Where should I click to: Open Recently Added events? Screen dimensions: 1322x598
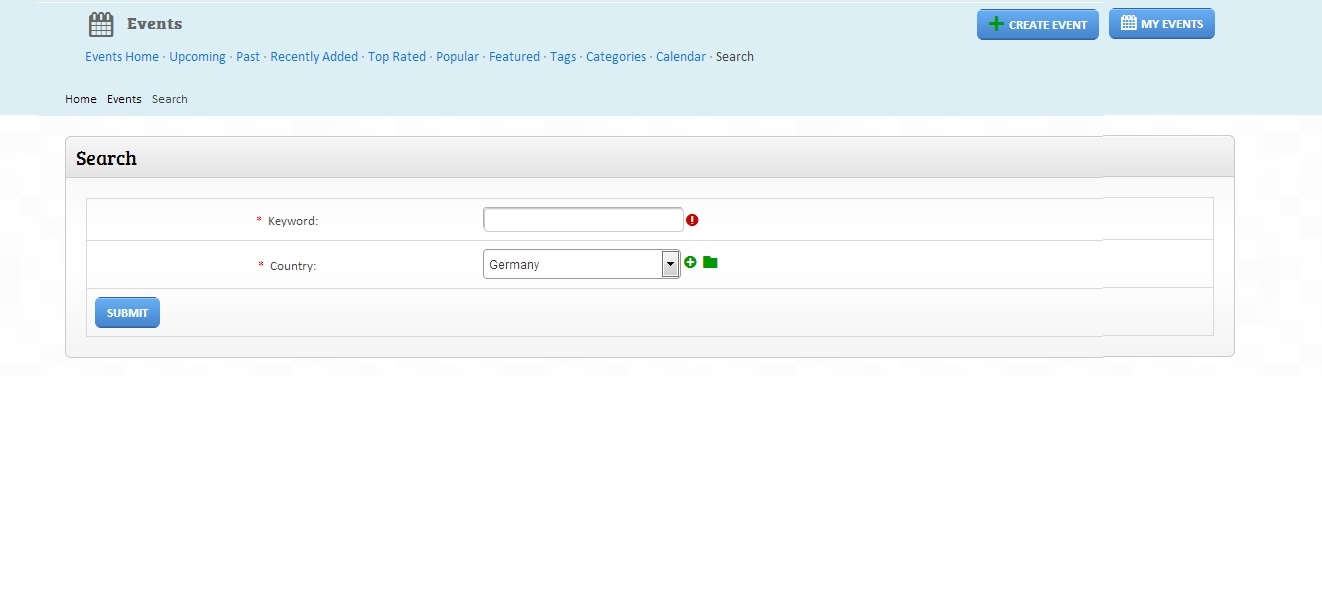click(314, 57)
